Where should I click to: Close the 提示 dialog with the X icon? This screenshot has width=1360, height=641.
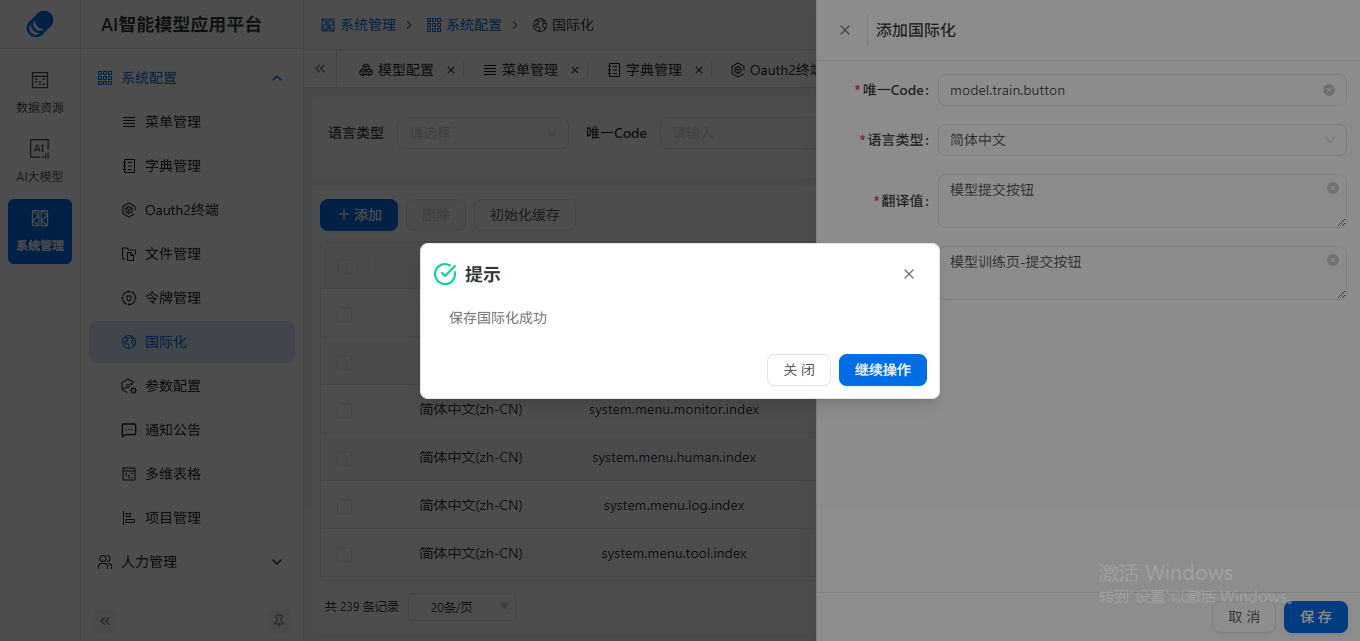(909, 274)
